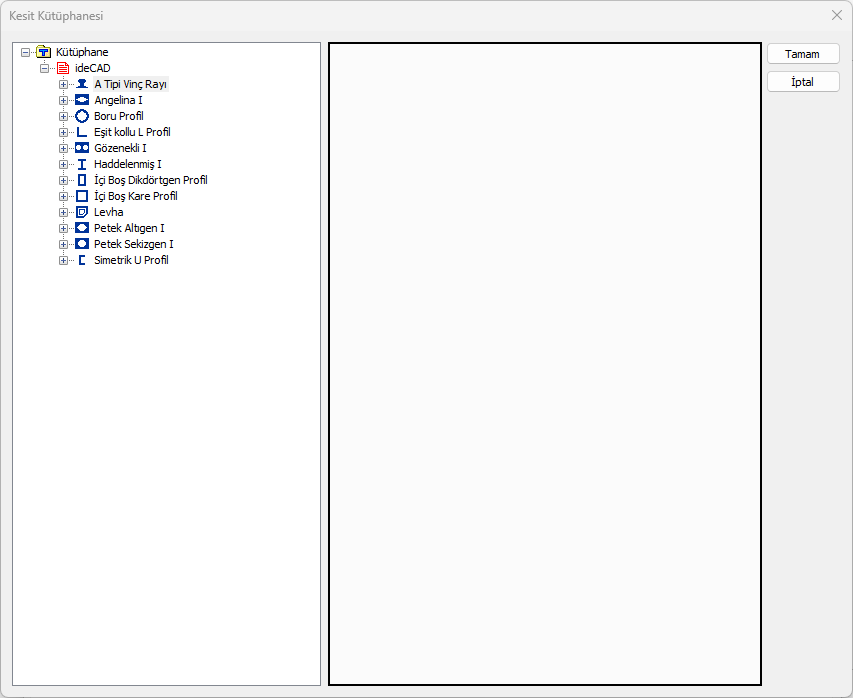Expand the Petek Altıgen I node
The image size is (853, 698).
tap(64, 228)
